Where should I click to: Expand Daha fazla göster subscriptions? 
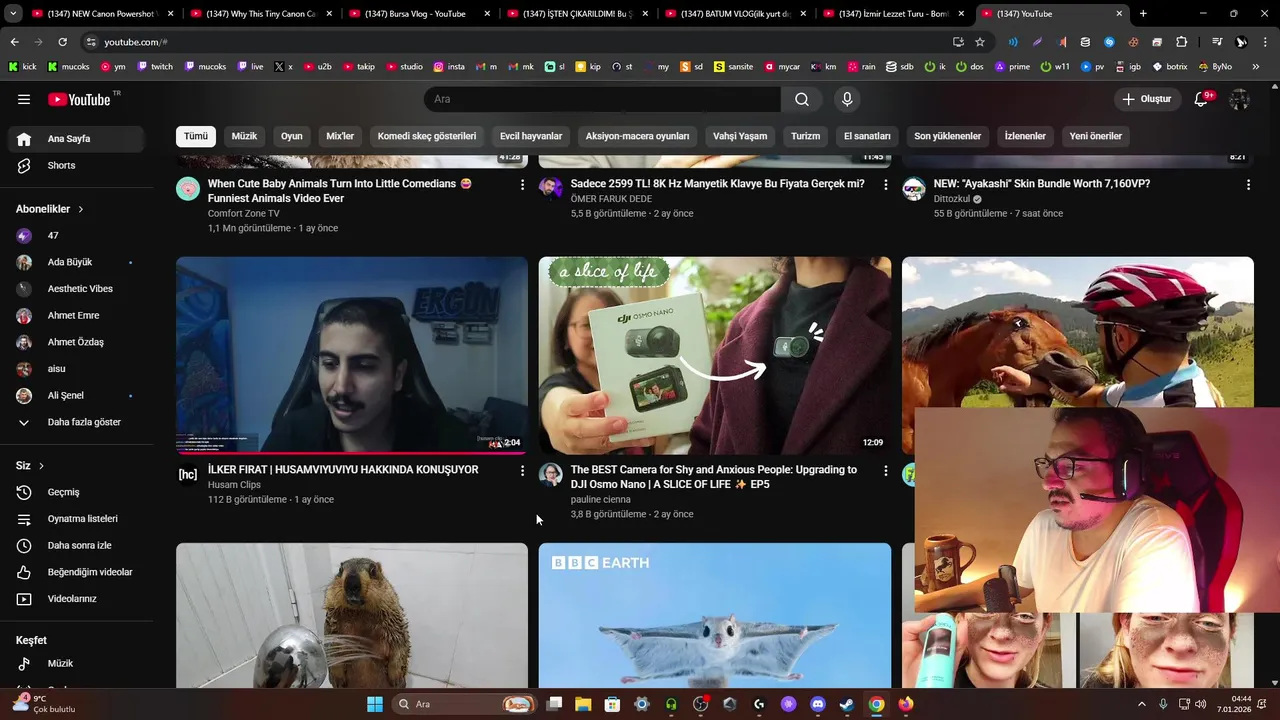pos(76,422)
